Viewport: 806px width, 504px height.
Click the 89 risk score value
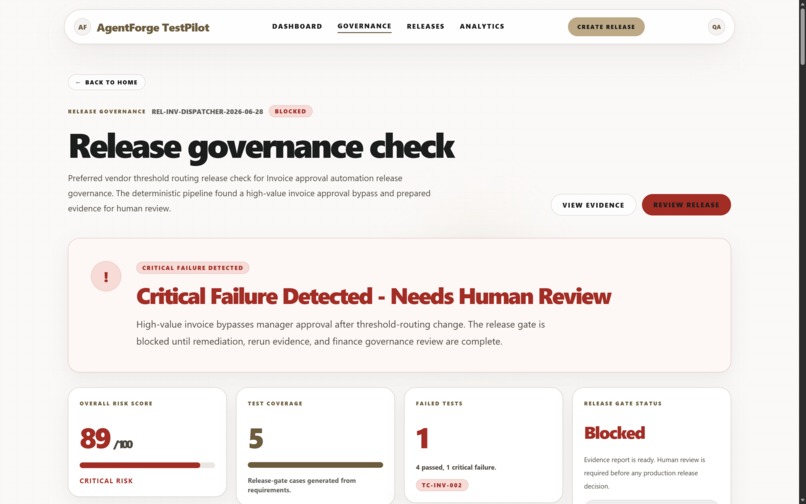click(x=95, y=439)
